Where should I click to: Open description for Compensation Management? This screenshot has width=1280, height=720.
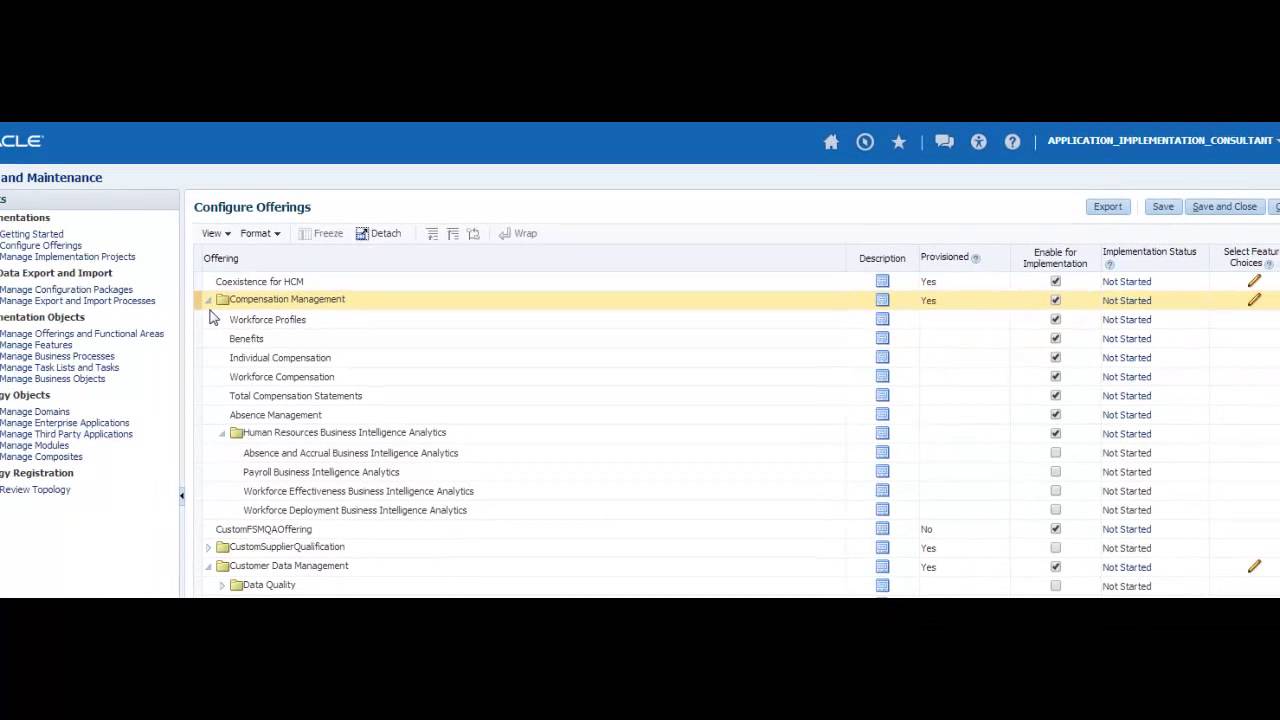coord(882,300)
